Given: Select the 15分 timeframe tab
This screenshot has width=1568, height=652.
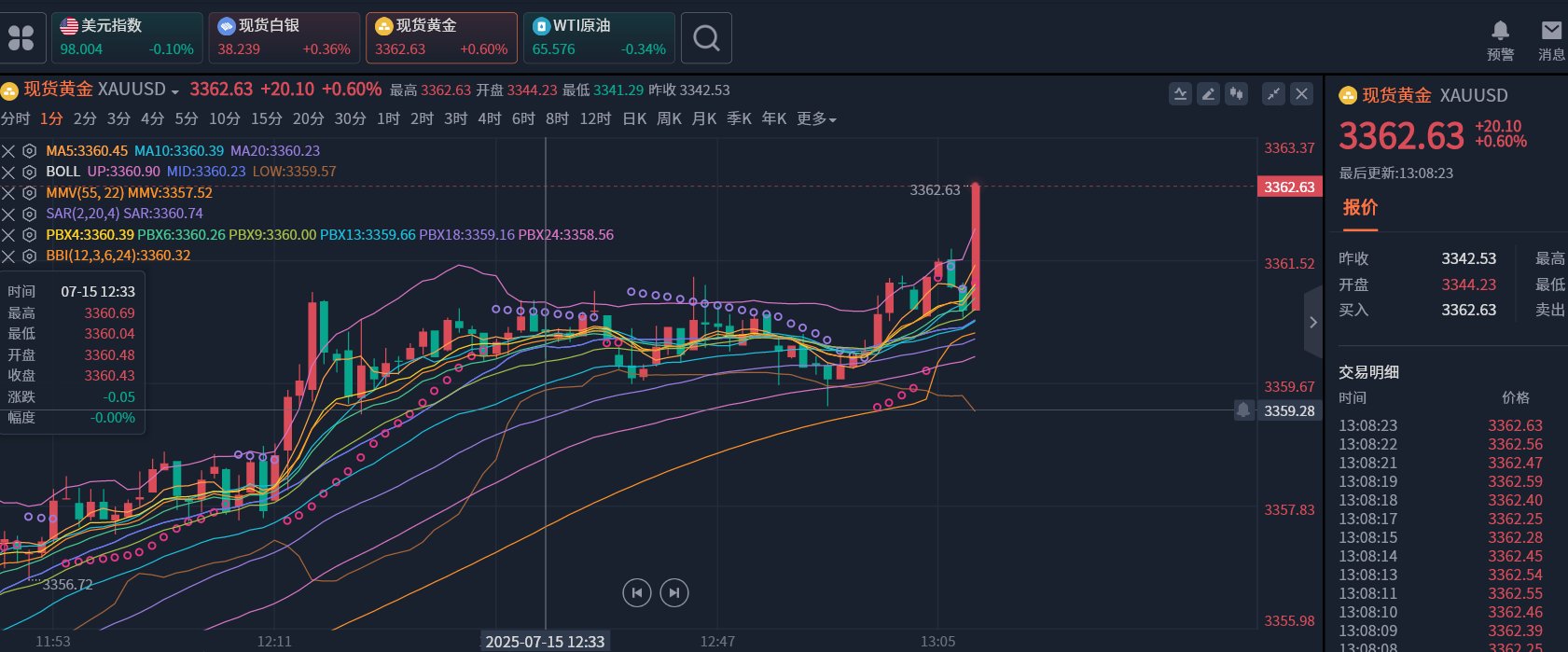Looking at the screenshot, I should 266,119.
